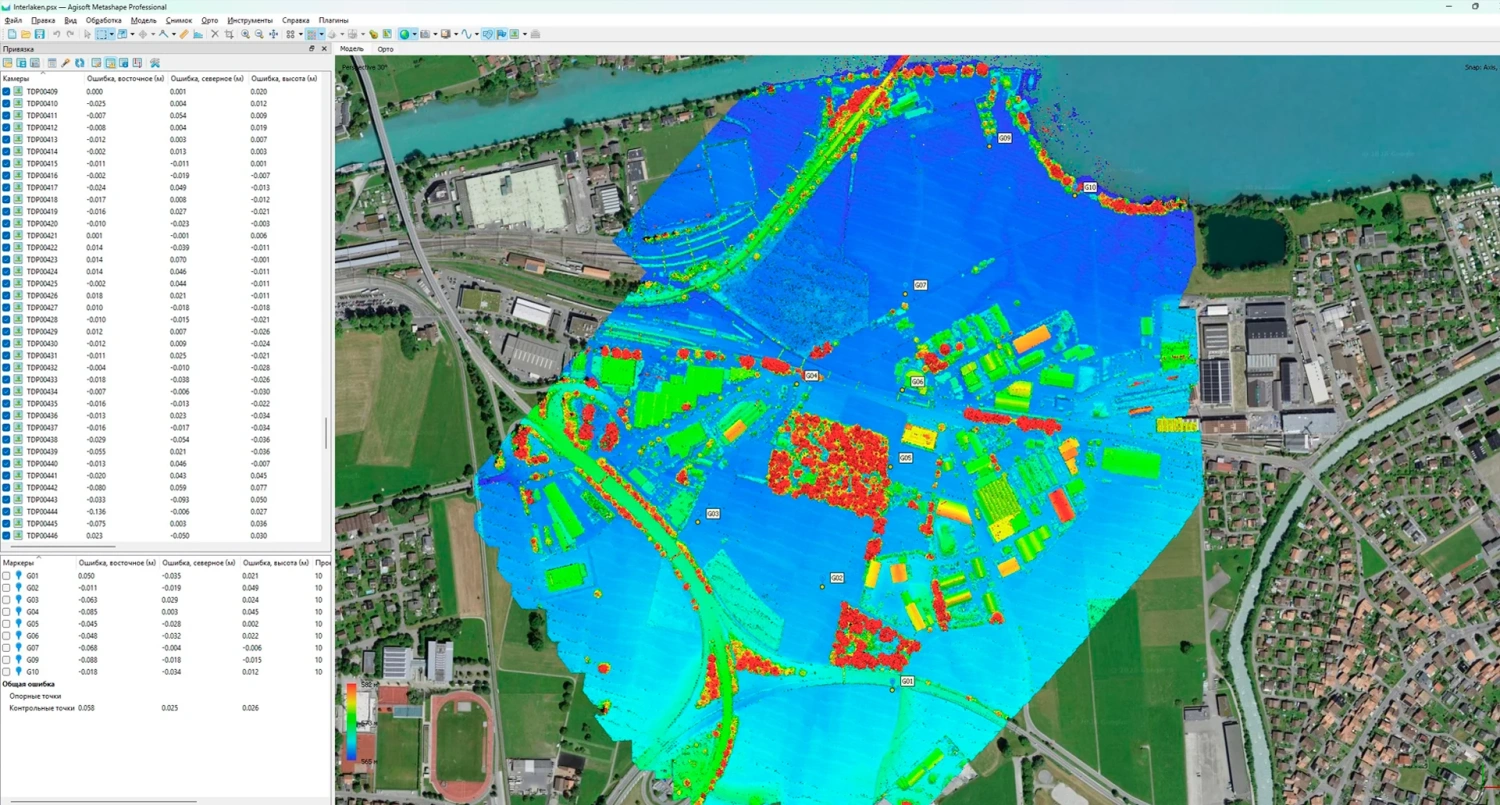This screenshot has height=805, width=1500.
Task: Delete selection with the X toolbar icon
Action: coord(215,34)
